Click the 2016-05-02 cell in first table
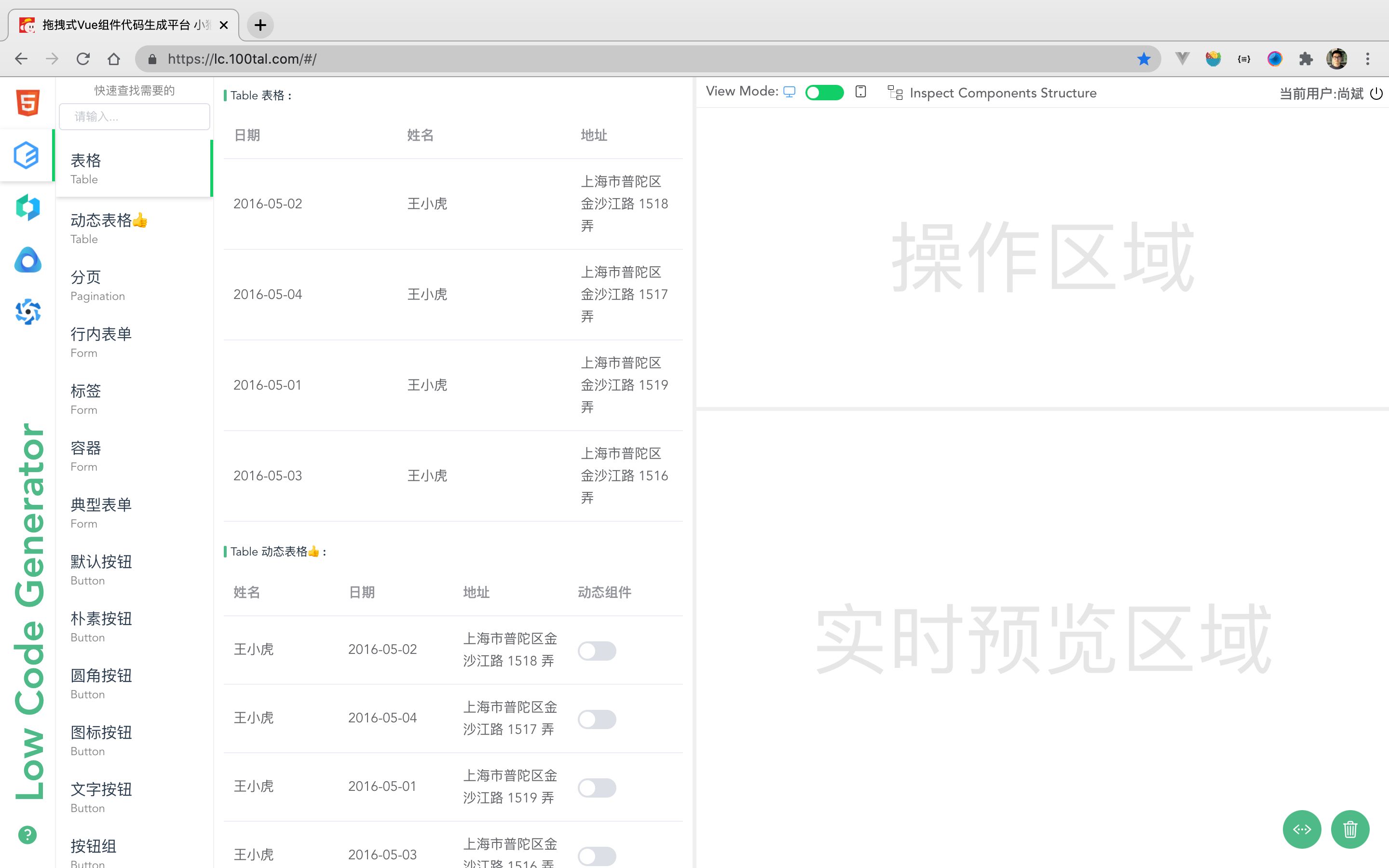This screenshot has height=868, width=1389. pyautogui.click(x=268, y=204)
